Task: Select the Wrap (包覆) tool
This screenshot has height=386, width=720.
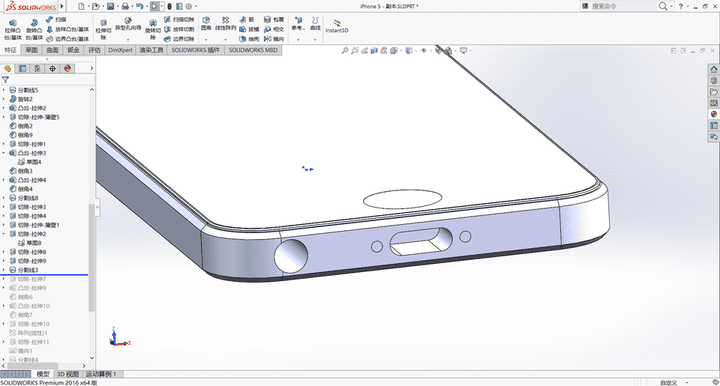Action: pyautogui.click(x=274, y=19)
